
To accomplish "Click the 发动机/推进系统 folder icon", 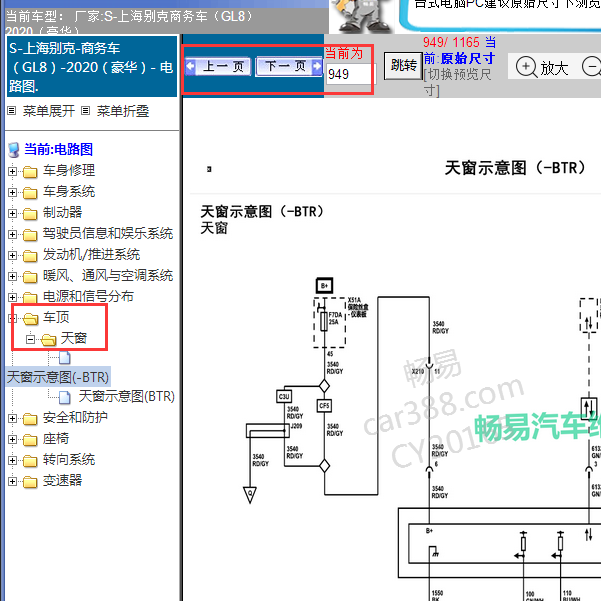I will point(30,256).
